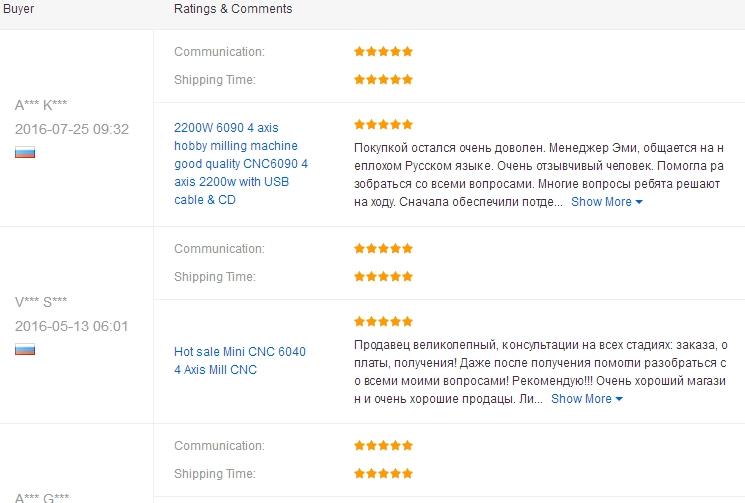Screen dimensions: 745x503
Task: Click dropdown arrow beside first Show More
Action: click(x=639, y=202)
